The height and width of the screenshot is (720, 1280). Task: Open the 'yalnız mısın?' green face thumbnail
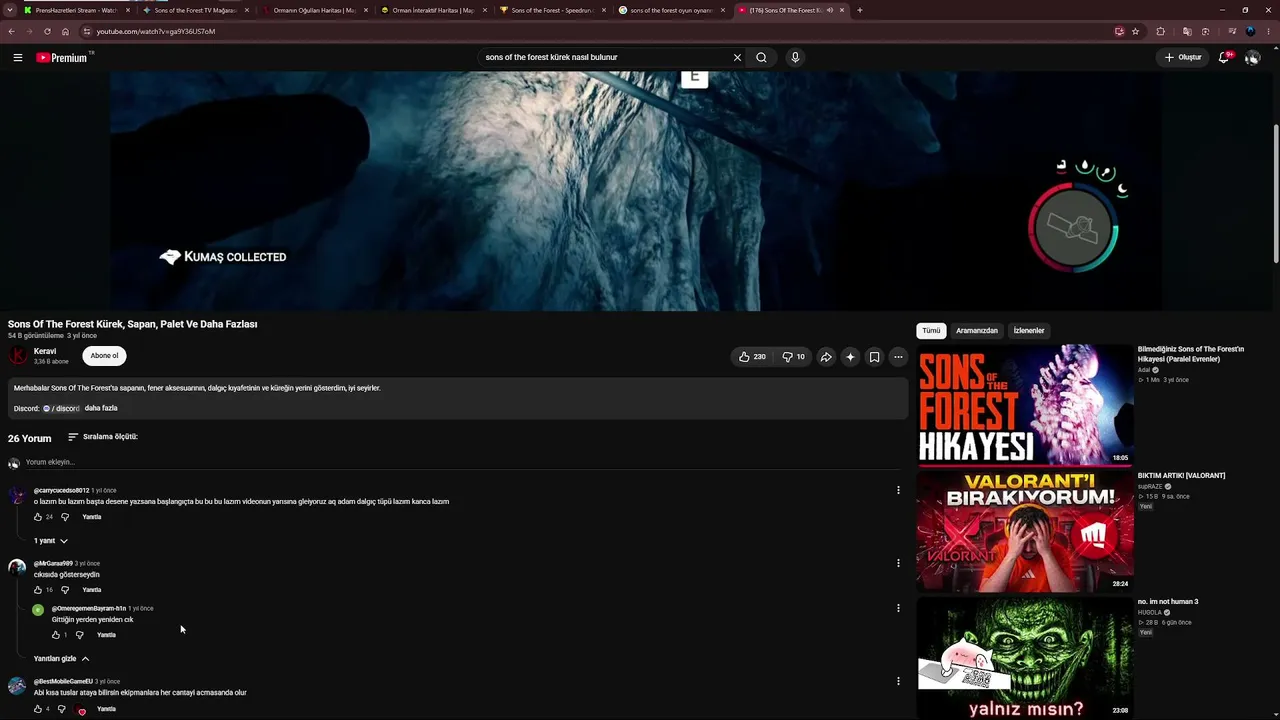click(1025, 657)
